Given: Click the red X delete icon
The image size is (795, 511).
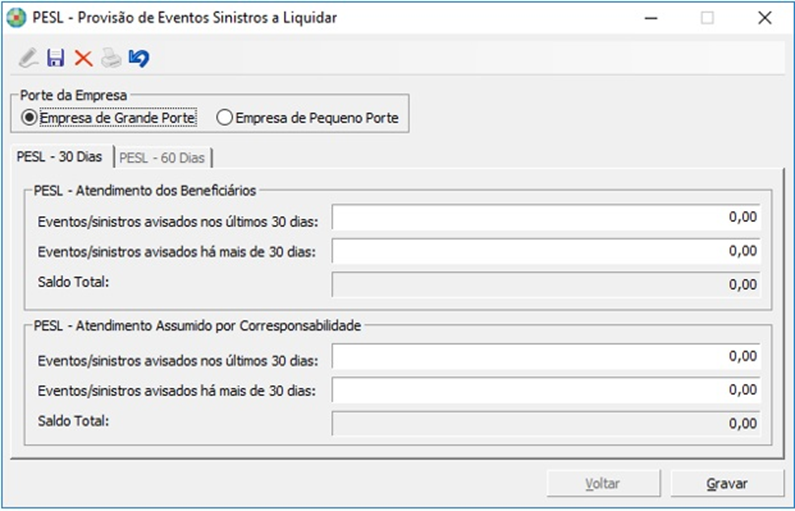Looking at the screenshot, I should [83, 59].
